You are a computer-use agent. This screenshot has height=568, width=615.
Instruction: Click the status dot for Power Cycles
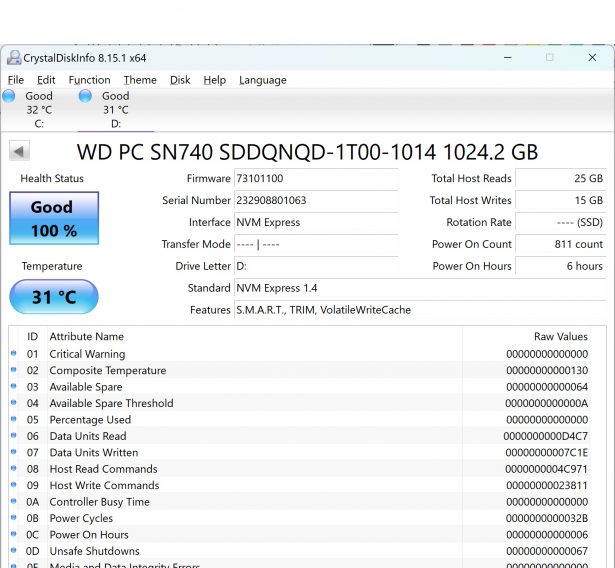point(14,518)
